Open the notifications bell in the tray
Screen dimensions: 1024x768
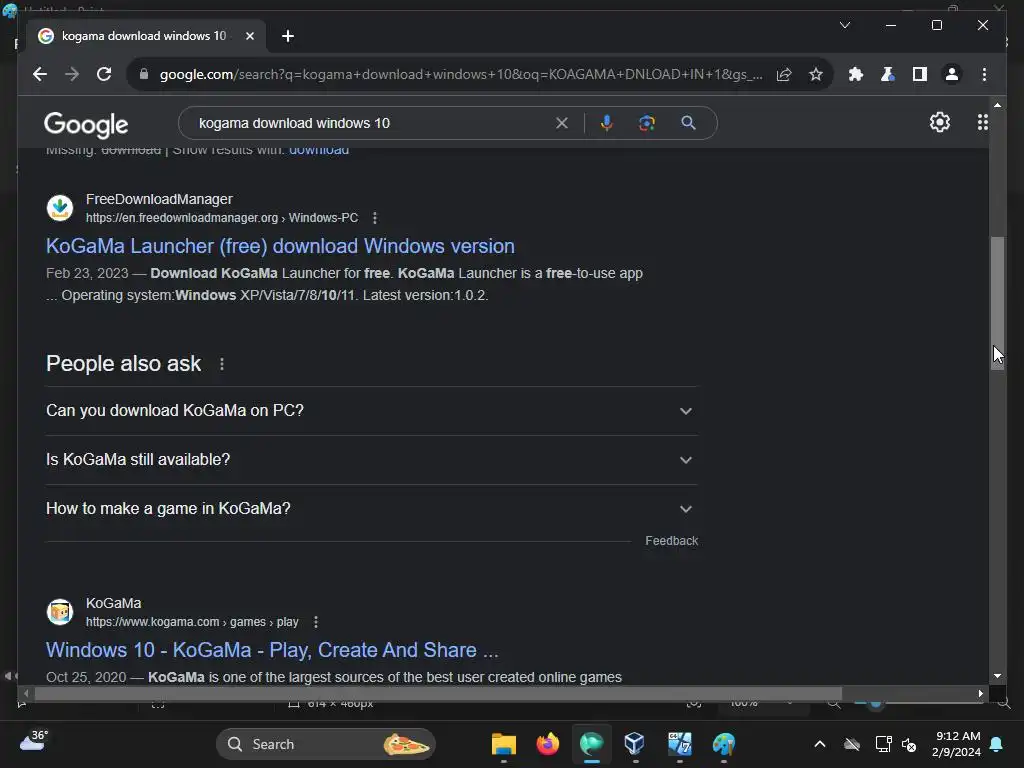coord(997,744)
